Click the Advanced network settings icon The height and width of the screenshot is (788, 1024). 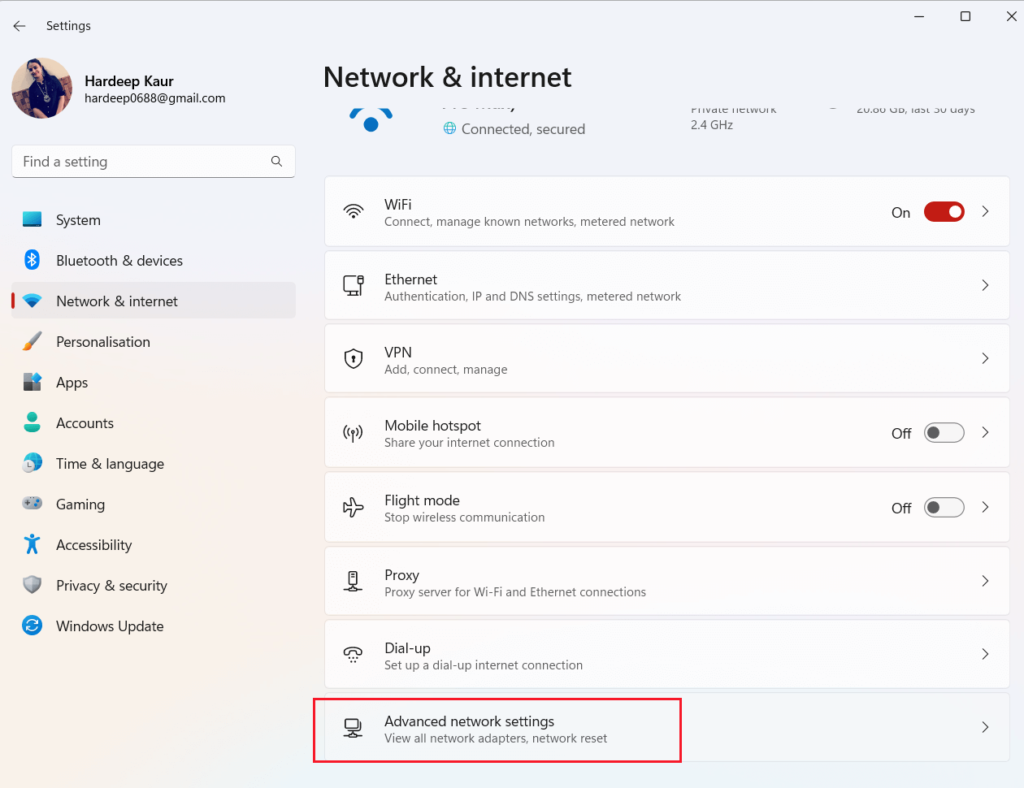(x=354, y=728)
